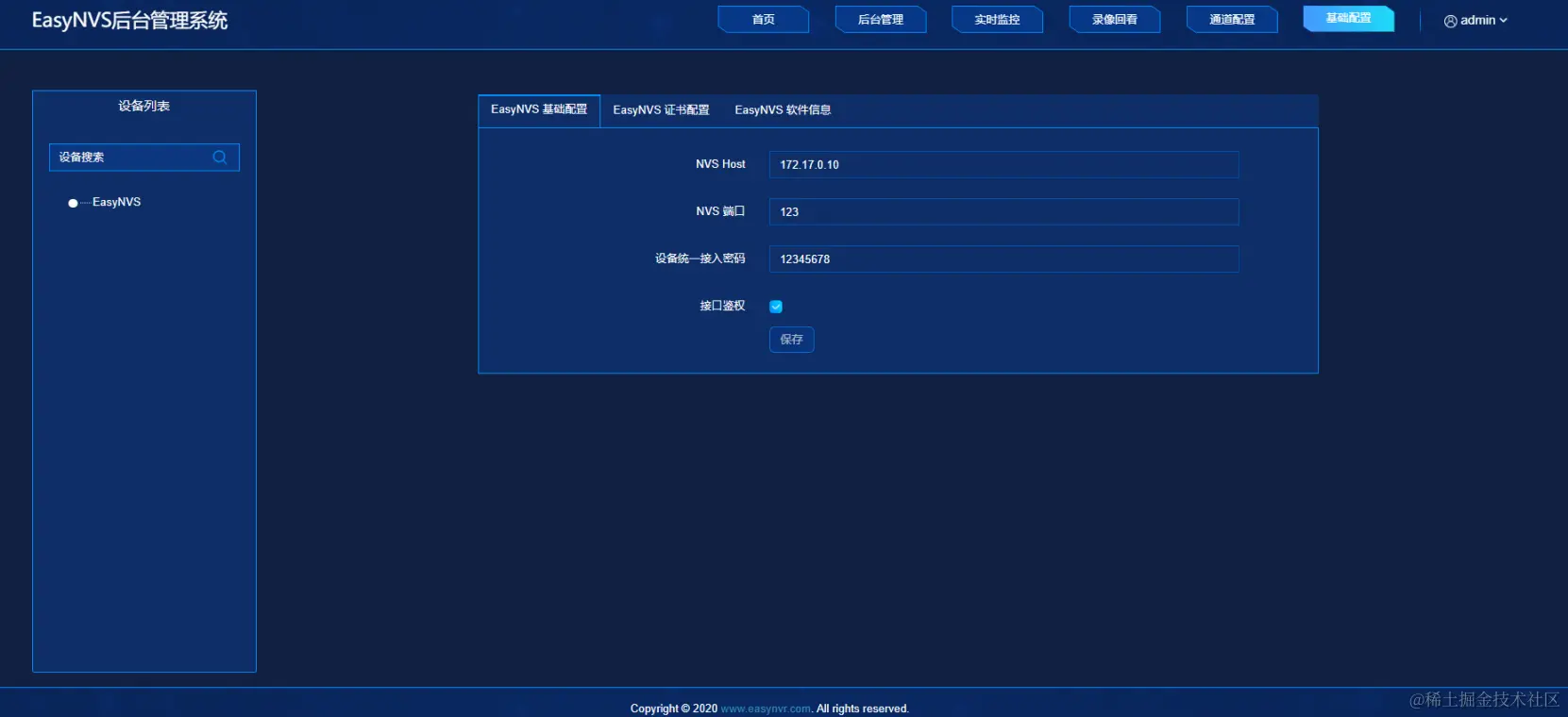Click the 设备列表 panel heading
This screenshot has height=717, width=1568.
pos(144,107)
